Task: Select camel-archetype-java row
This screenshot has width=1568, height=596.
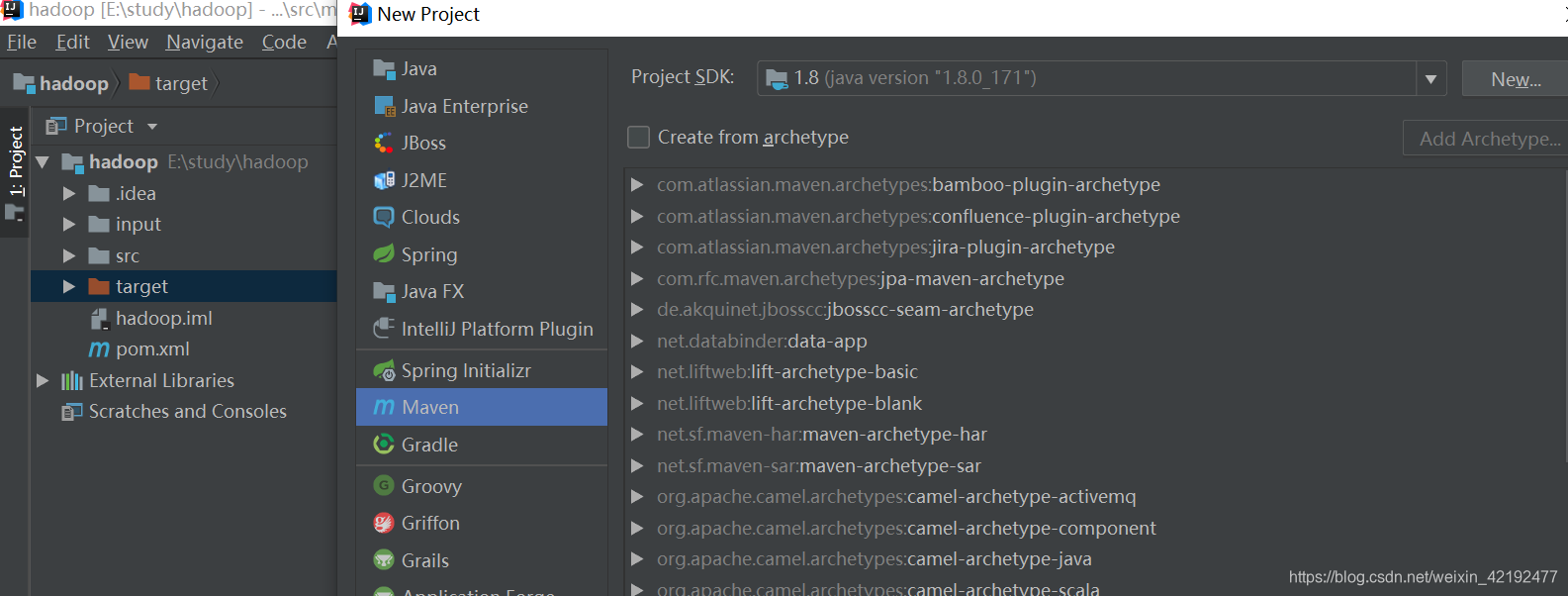Action: [1096, 559]
